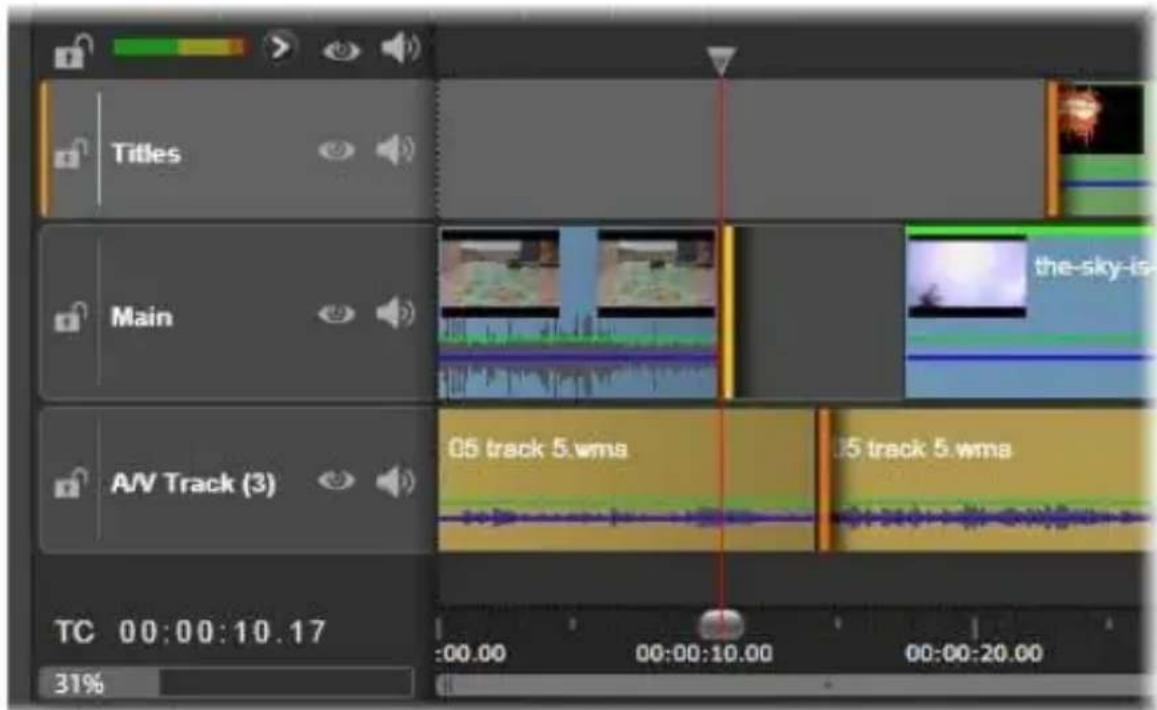
Task: Click the scrubber handle on the time ruler
Action: coord(721,624)
